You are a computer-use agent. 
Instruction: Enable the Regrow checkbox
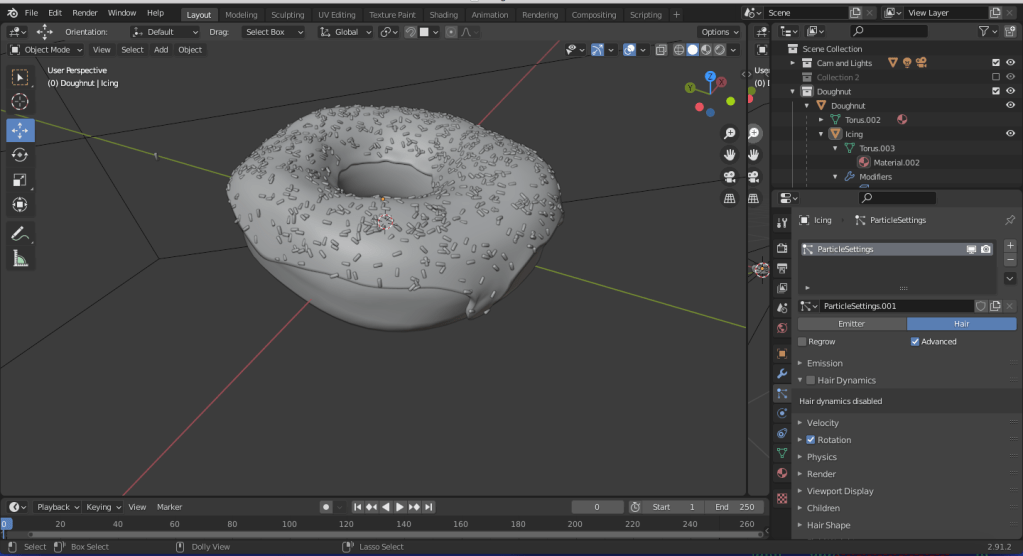802,341
